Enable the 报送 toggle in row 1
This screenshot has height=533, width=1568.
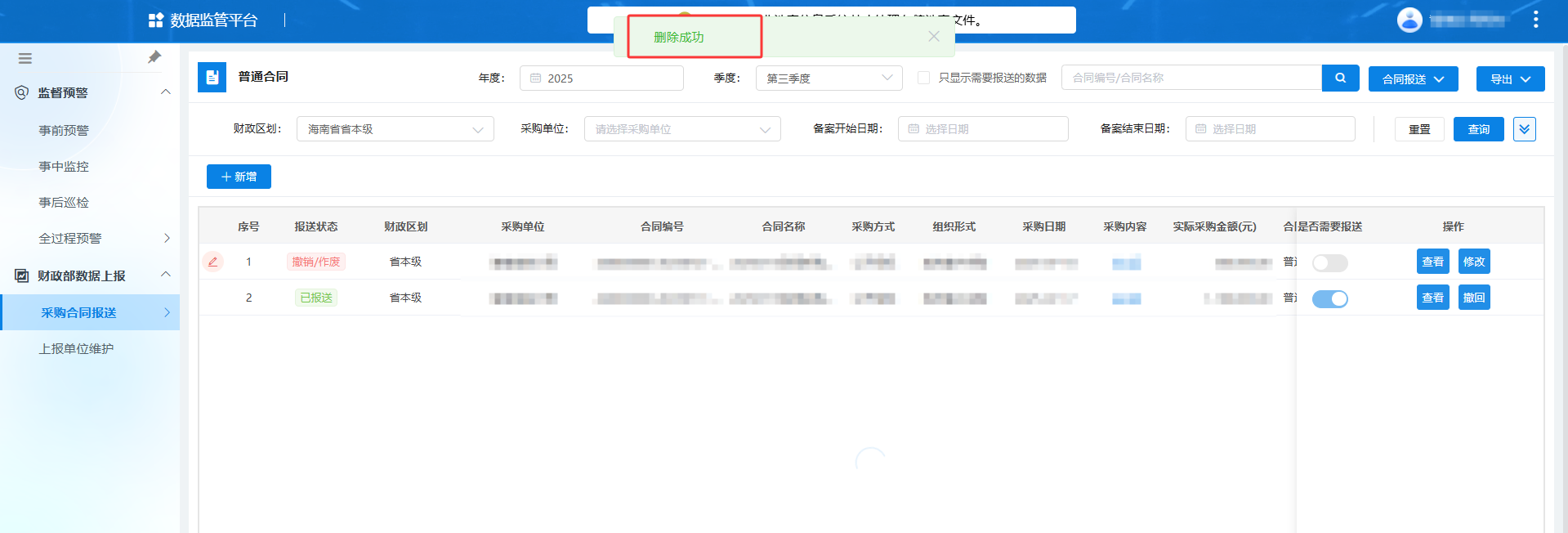click(x=1329, y=263)
